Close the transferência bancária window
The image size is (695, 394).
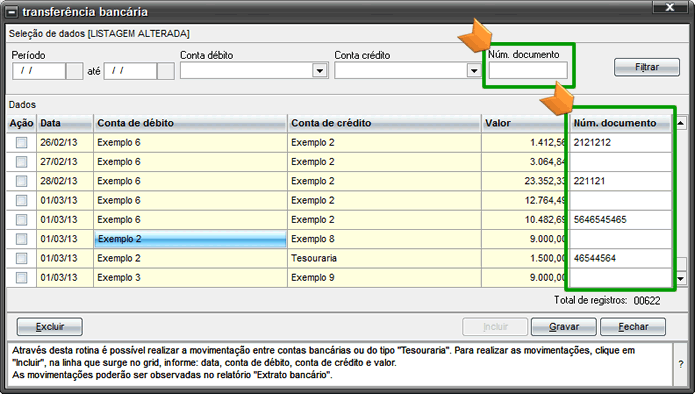670,7
